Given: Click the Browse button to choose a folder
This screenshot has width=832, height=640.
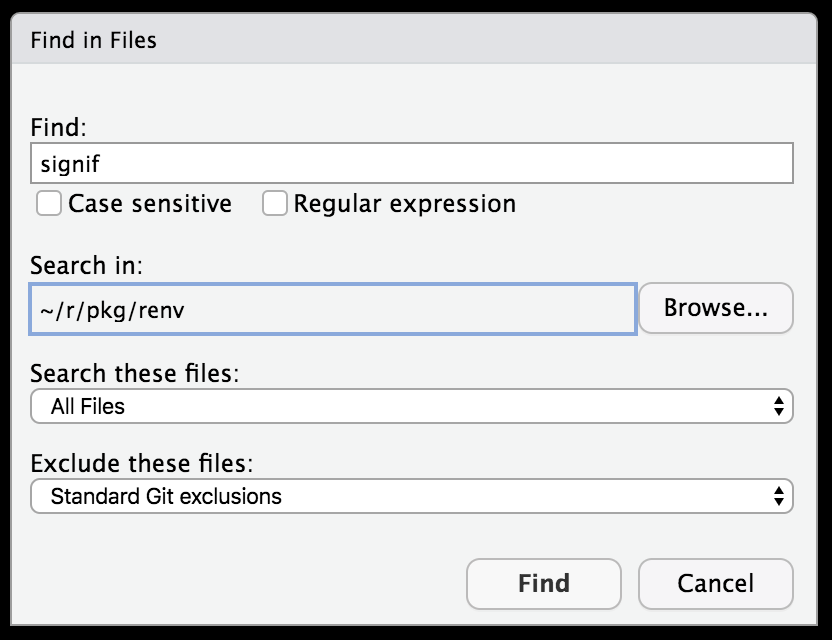Looking at the screenshot, I should pyautogui.click(x=716, y=308).
